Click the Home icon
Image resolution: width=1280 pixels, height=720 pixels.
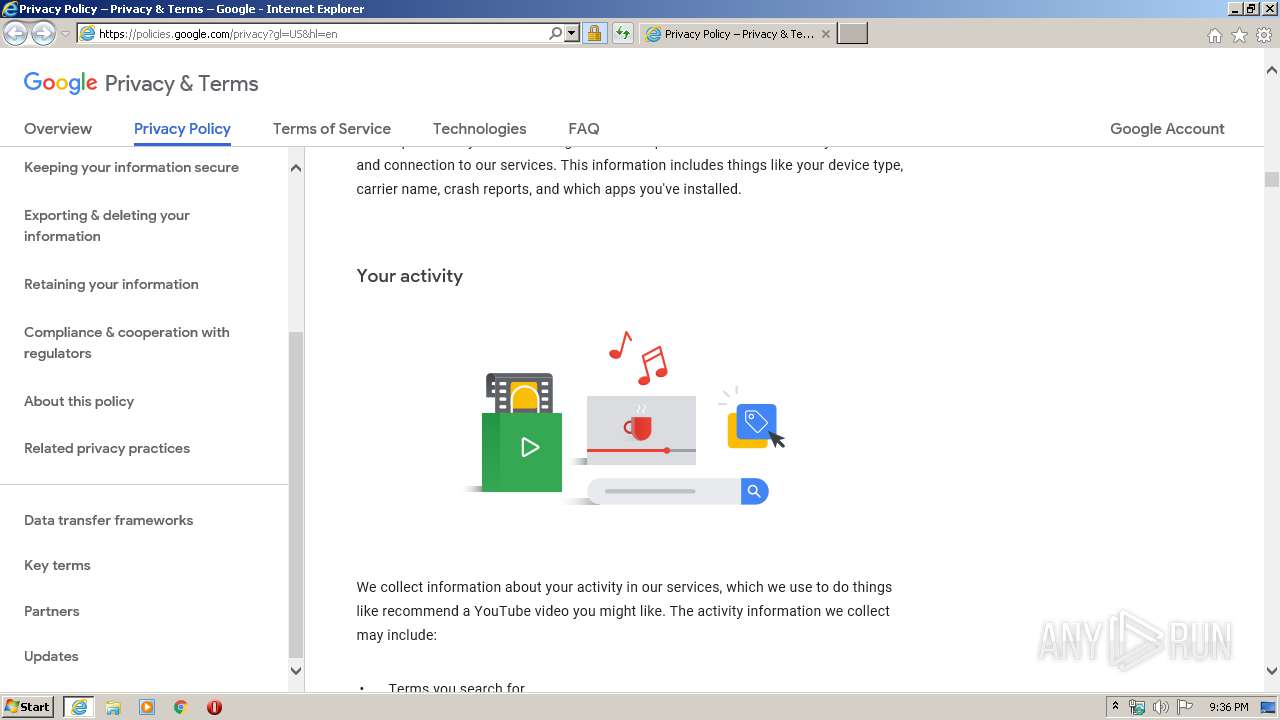point(1214,35)
